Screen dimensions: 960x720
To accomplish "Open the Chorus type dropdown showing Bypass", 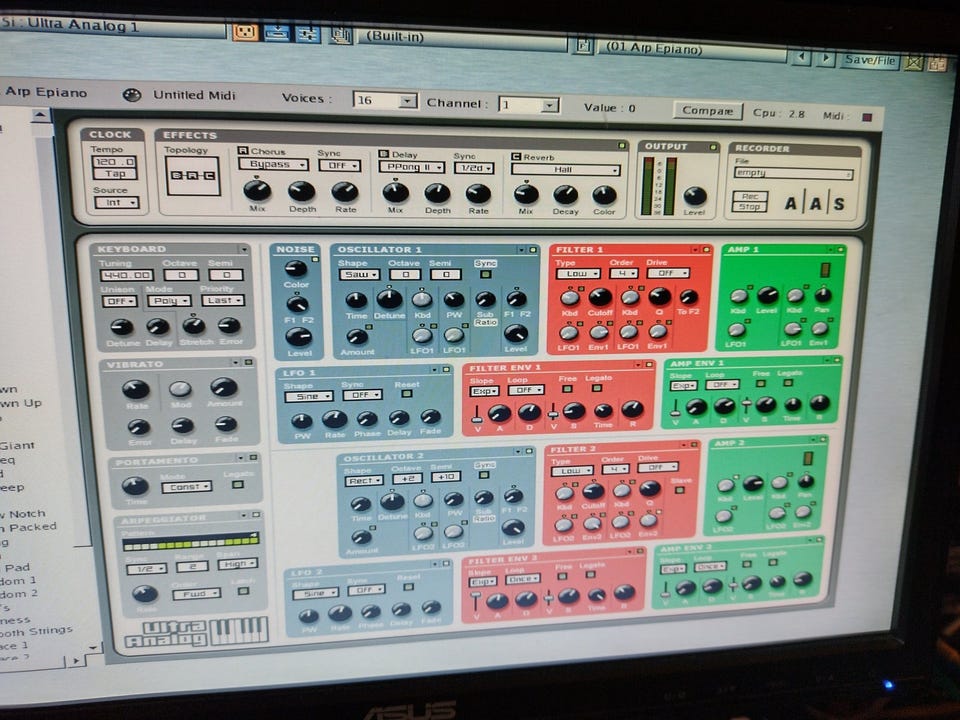I will (x=273, y=164).
